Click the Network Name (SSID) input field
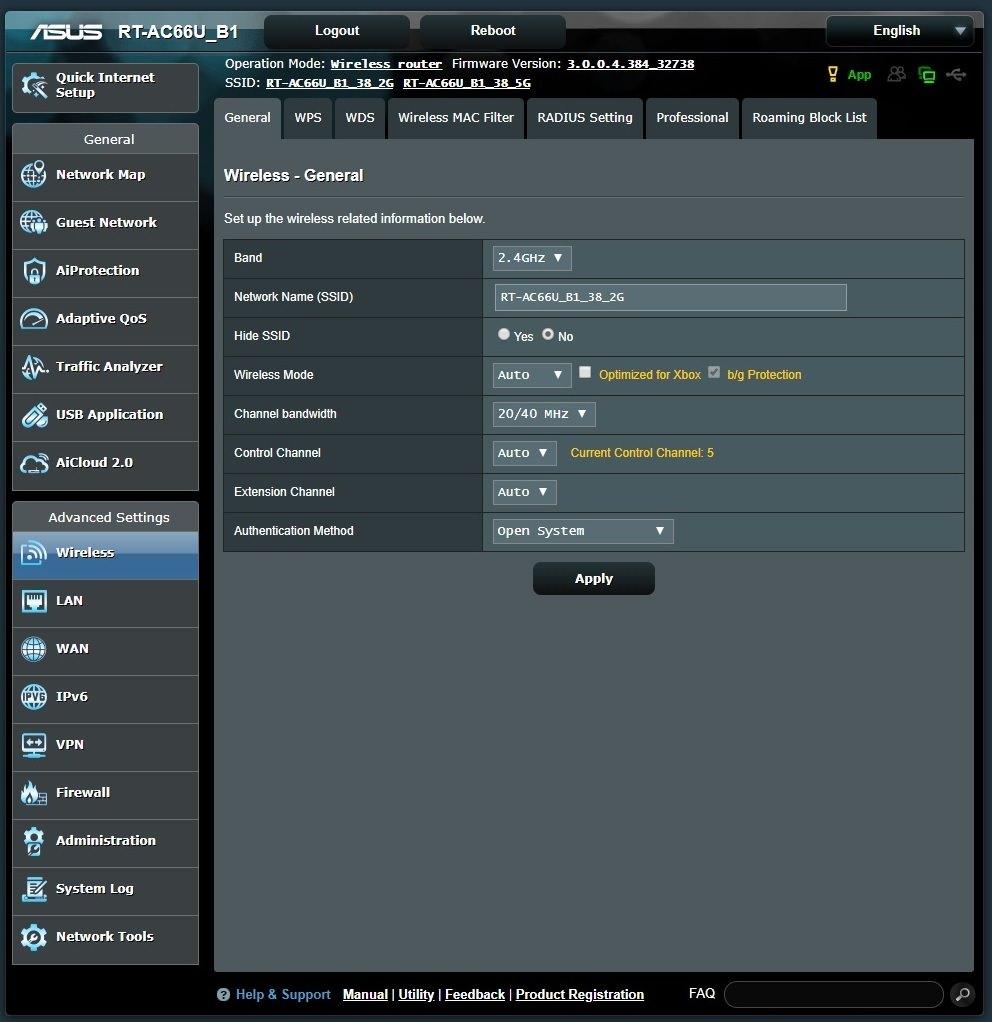This screenshot has height=1022, width=992. 671,297
